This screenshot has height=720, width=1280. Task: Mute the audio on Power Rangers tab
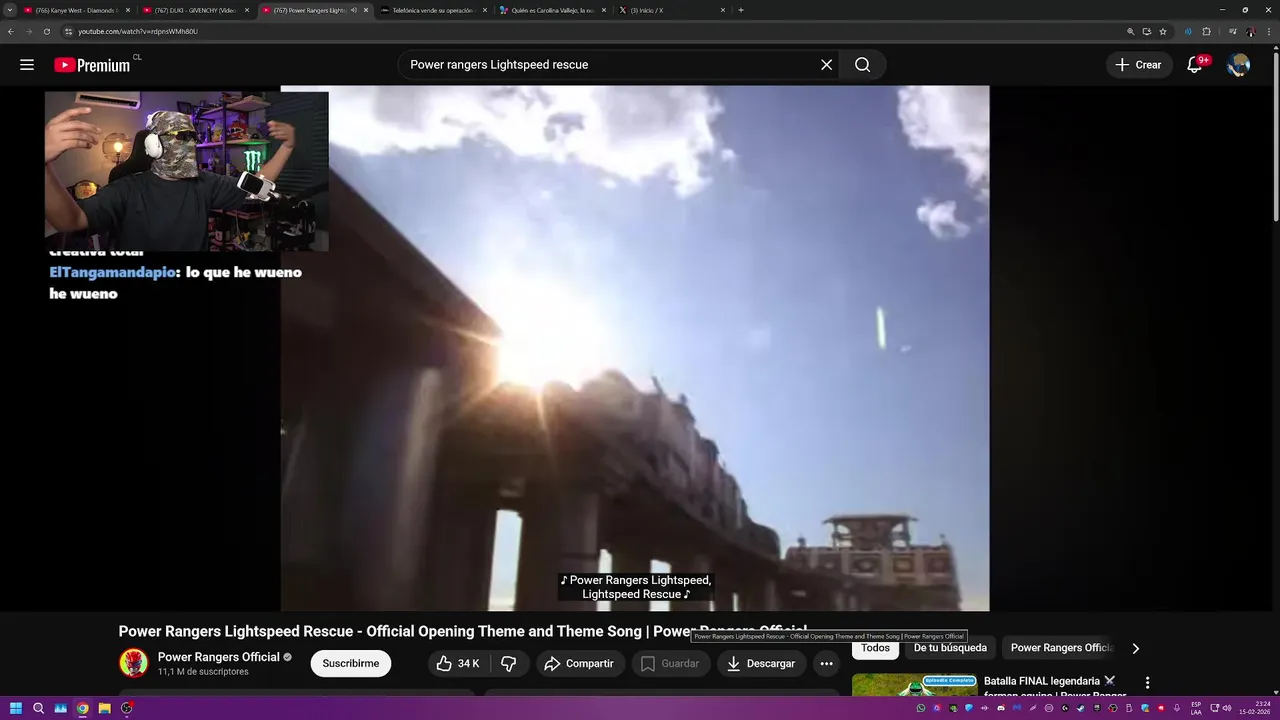click(x=353, y=10)
